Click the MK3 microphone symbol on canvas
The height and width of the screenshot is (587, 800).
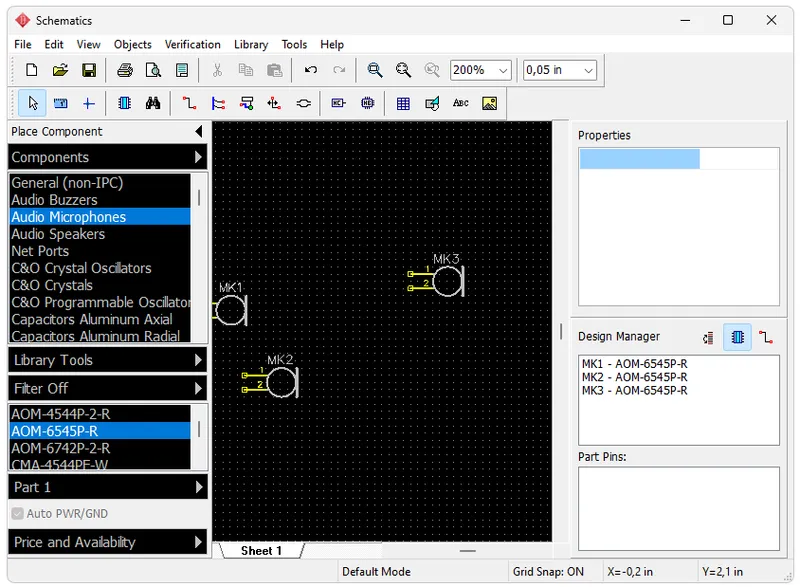(x=447, y=281)
